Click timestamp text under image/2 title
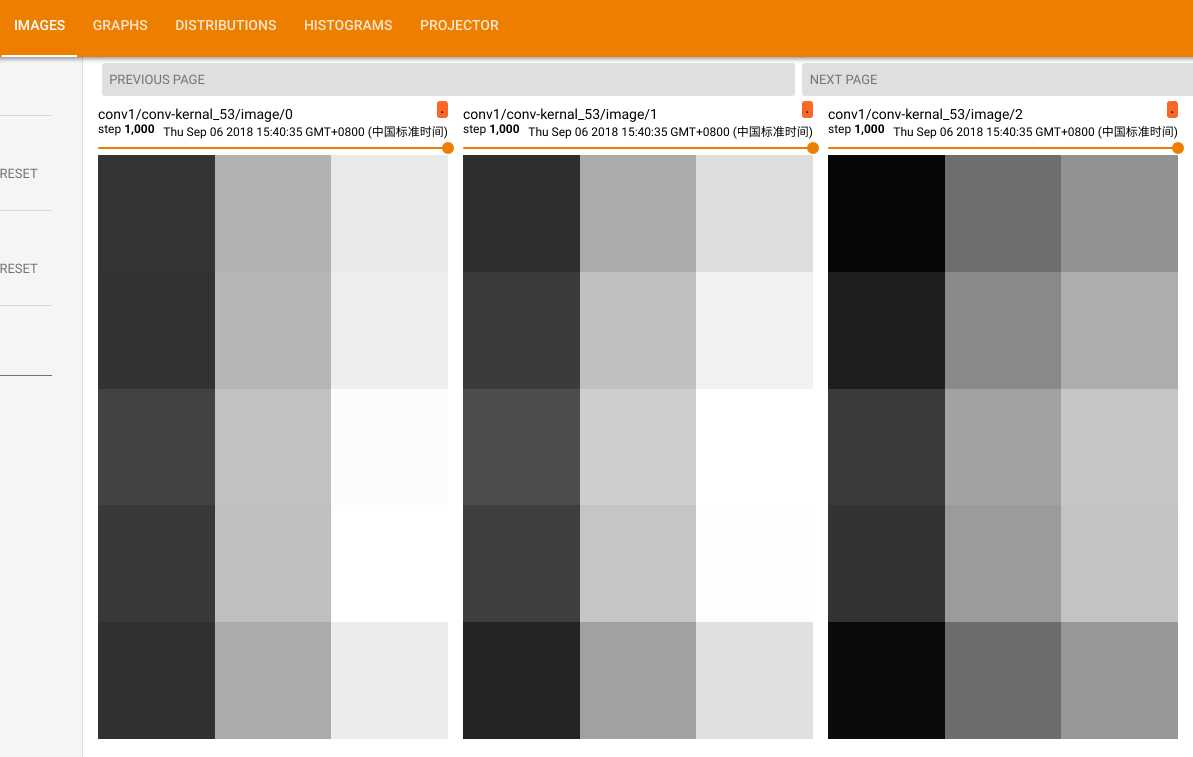This screenshot has height=757, width=1193. point(1036,132)
